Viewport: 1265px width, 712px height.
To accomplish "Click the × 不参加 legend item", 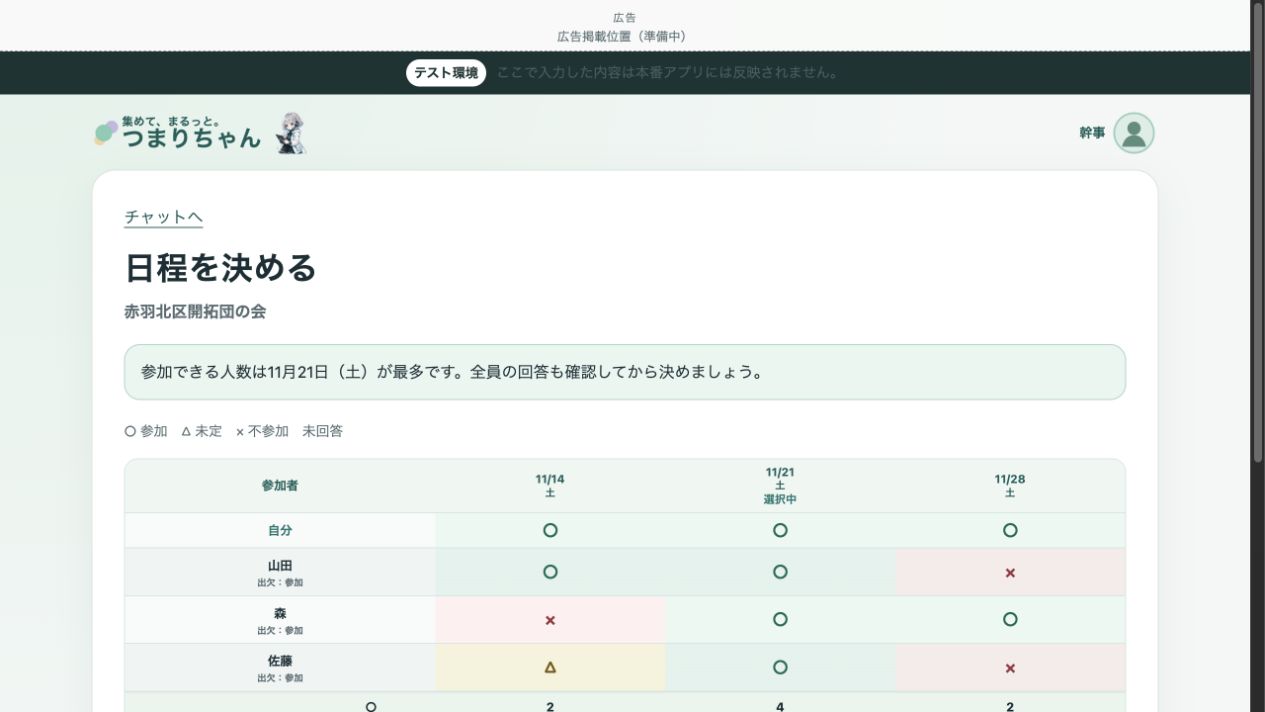I will (x=262, y=431).
